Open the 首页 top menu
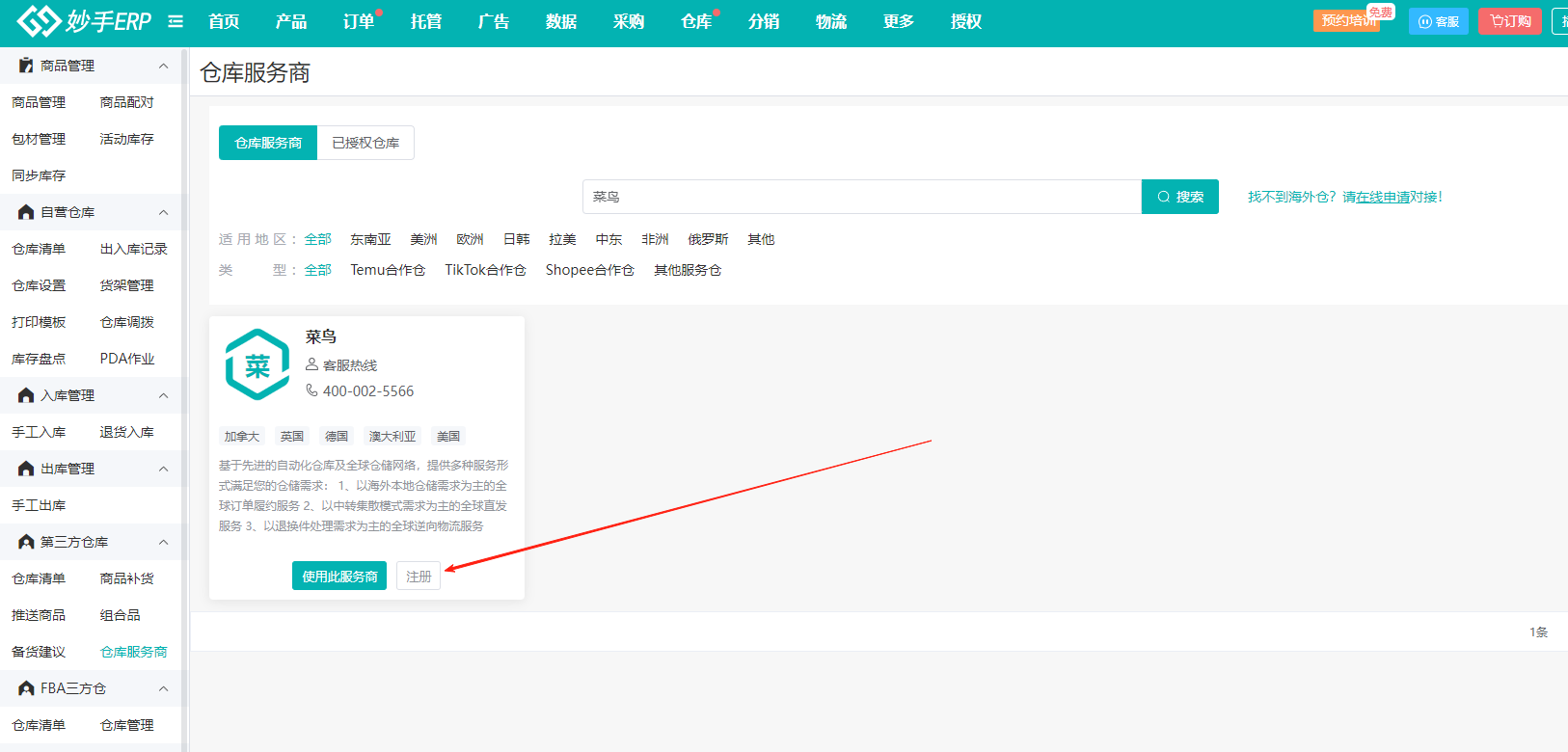The image size is (1568, 752). pyautogui.click(x=224, y=21)
